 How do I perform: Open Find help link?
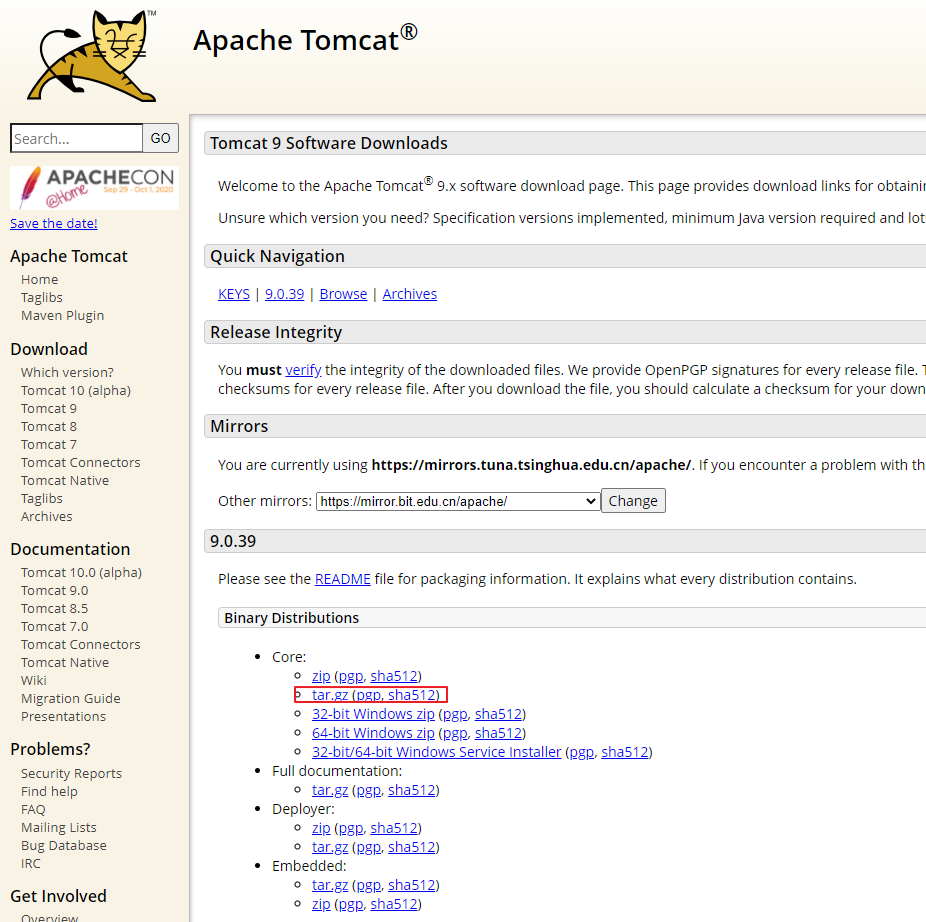[x=50, y=791]
